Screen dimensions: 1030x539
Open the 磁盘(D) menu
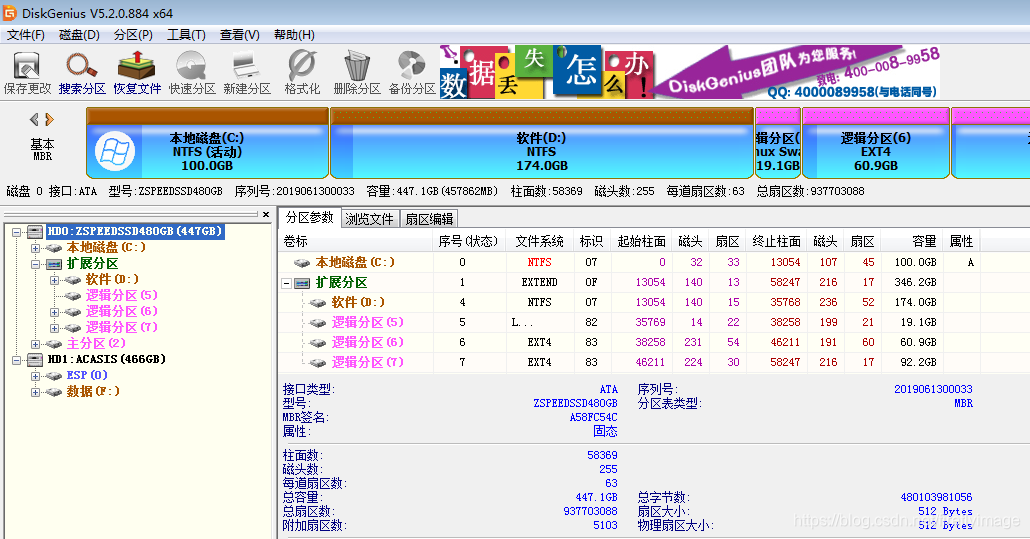79,35
